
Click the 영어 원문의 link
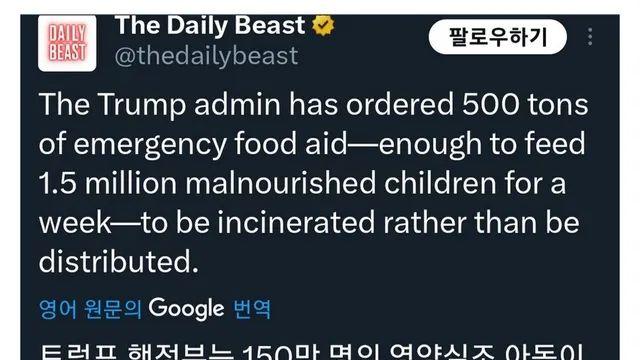click(90, 309)
